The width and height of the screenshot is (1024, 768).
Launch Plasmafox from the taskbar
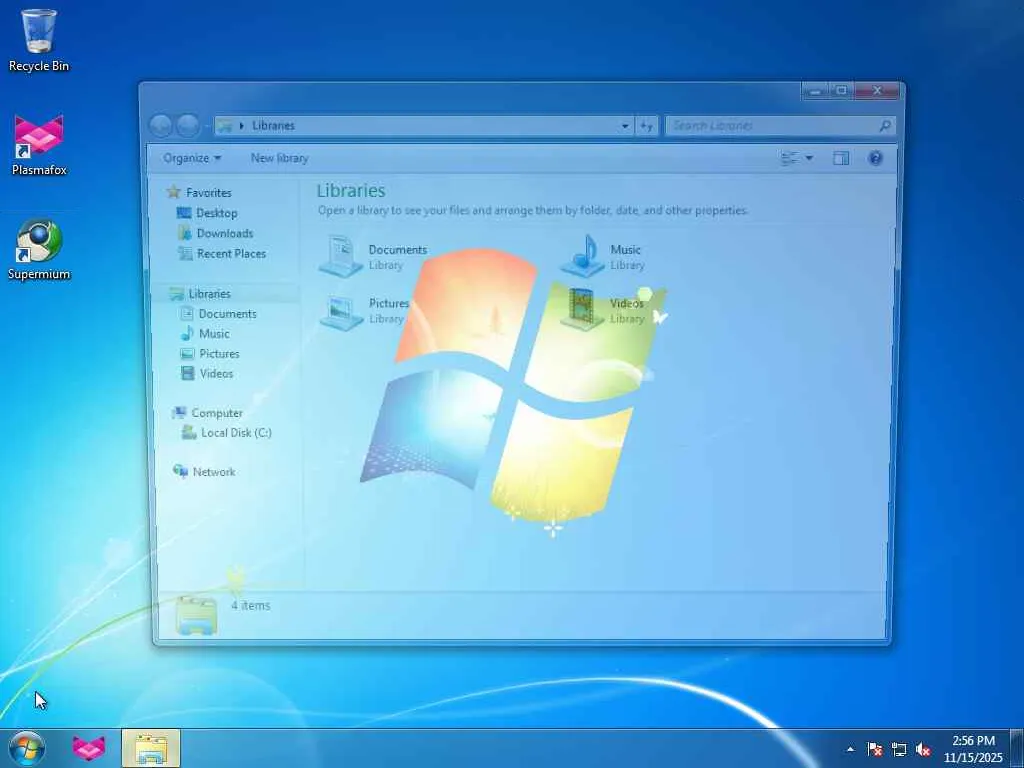pos(88,748)
